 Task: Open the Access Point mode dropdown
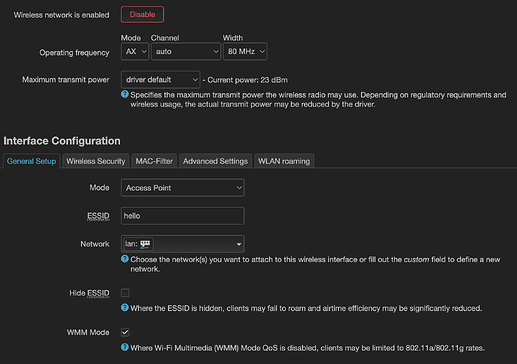click(x=183, y=188)
